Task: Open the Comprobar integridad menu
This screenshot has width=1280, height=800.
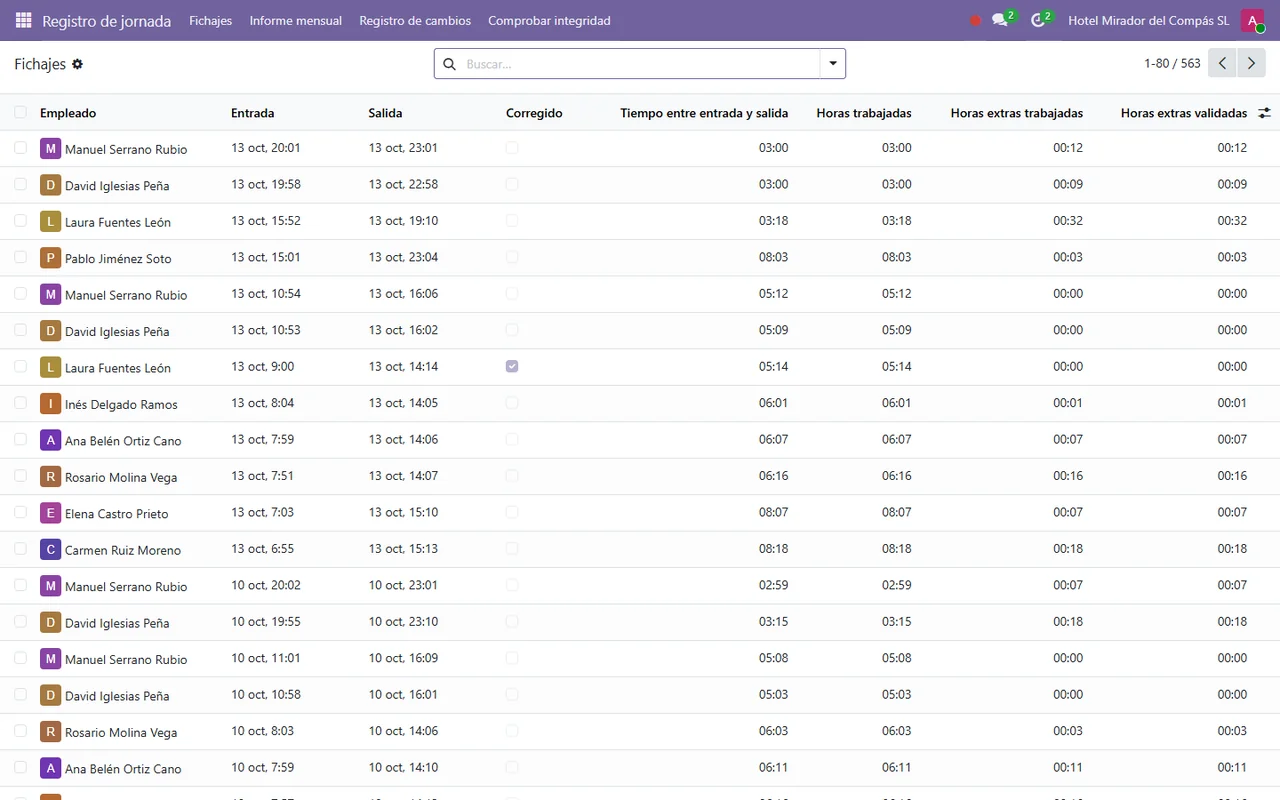Action: (549, 20)
